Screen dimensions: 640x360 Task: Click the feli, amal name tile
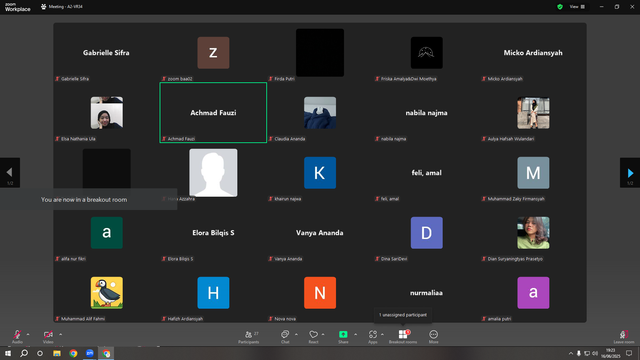pos(427,173)
